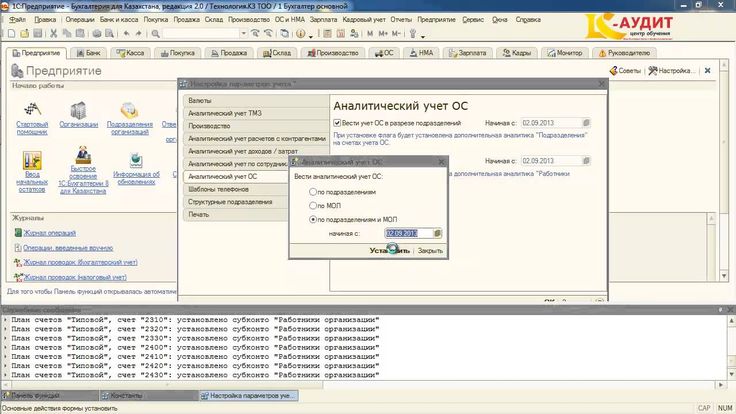Viewport: 736px width, 414px height.
Task: Click messages panel scroll up arrow
Action: coord(731,321)
